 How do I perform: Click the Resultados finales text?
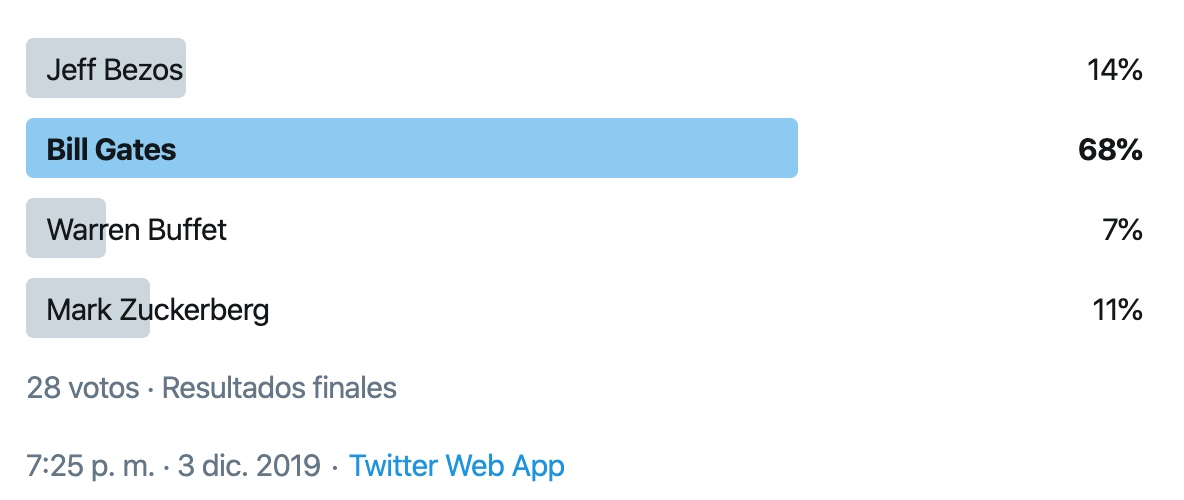click(279, 387)
